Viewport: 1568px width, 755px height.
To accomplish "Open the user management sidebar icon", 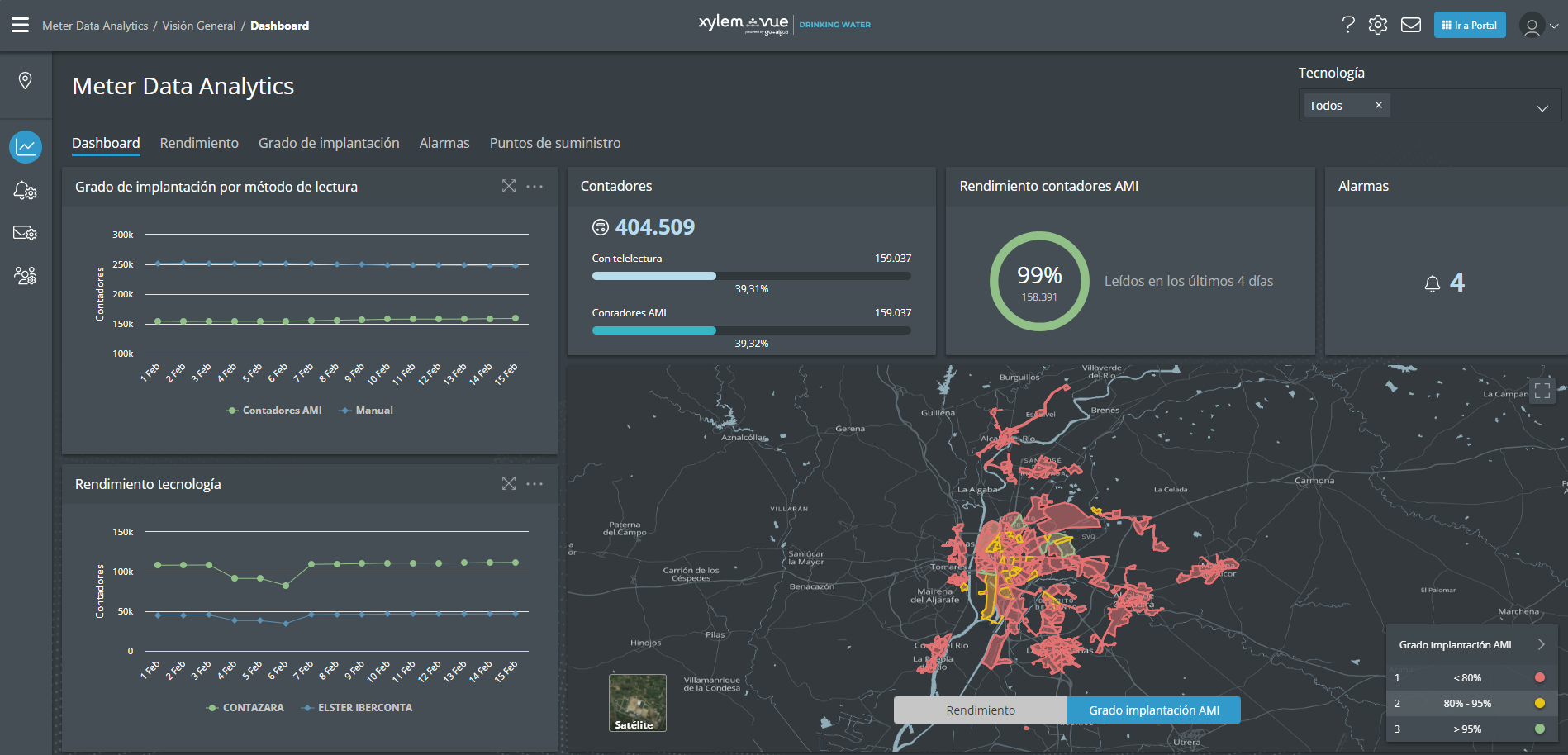I will 26,275.
